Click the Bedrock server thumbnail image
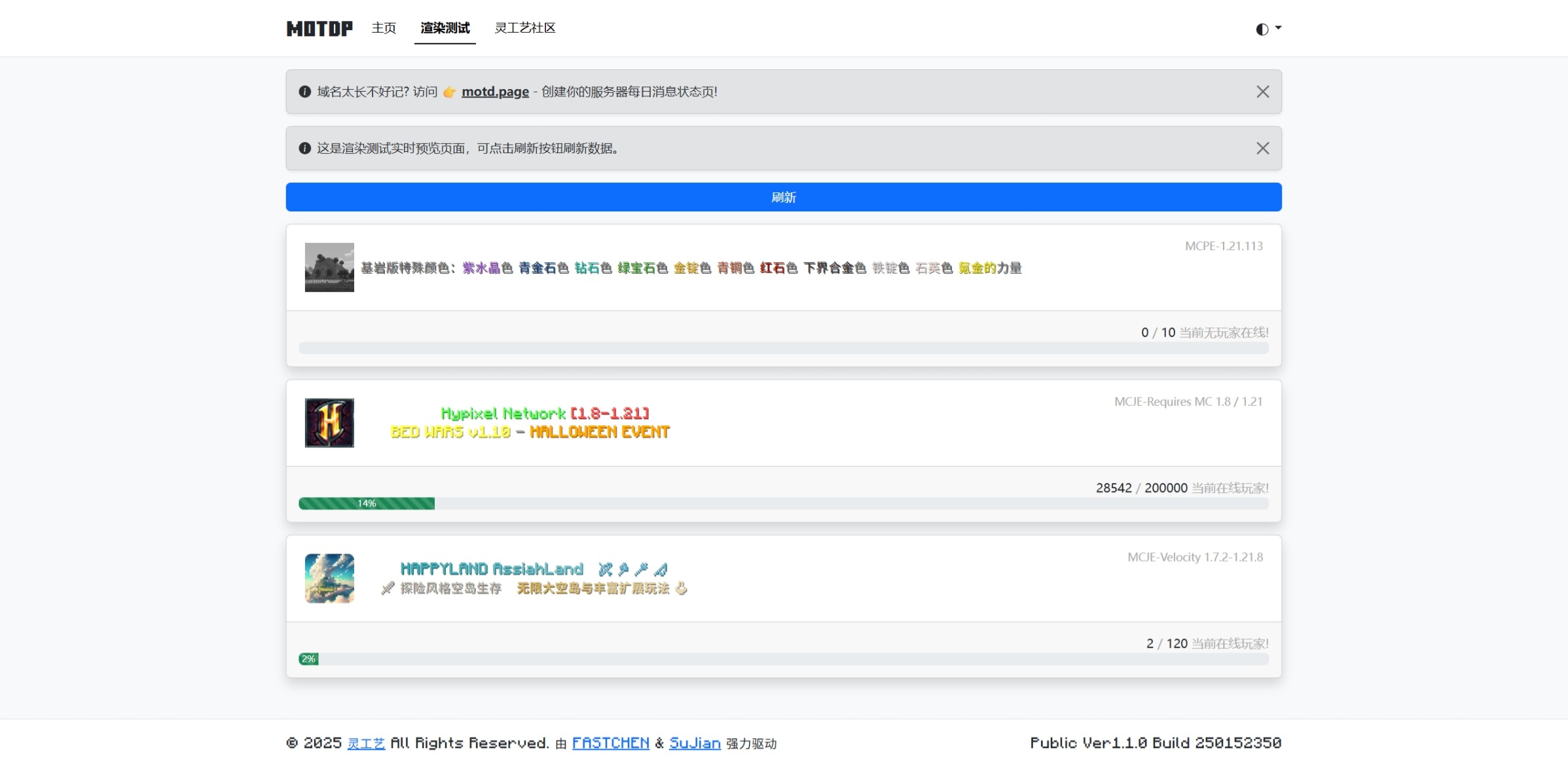Viewport: 1568px width, 765px height. pyautogui.click(x=329, y=268)
